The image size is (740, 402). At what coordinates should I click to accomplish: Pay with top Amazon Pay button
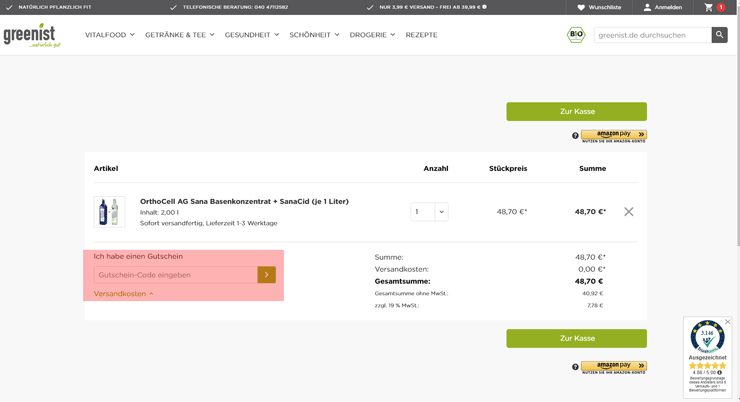point(614,136)
